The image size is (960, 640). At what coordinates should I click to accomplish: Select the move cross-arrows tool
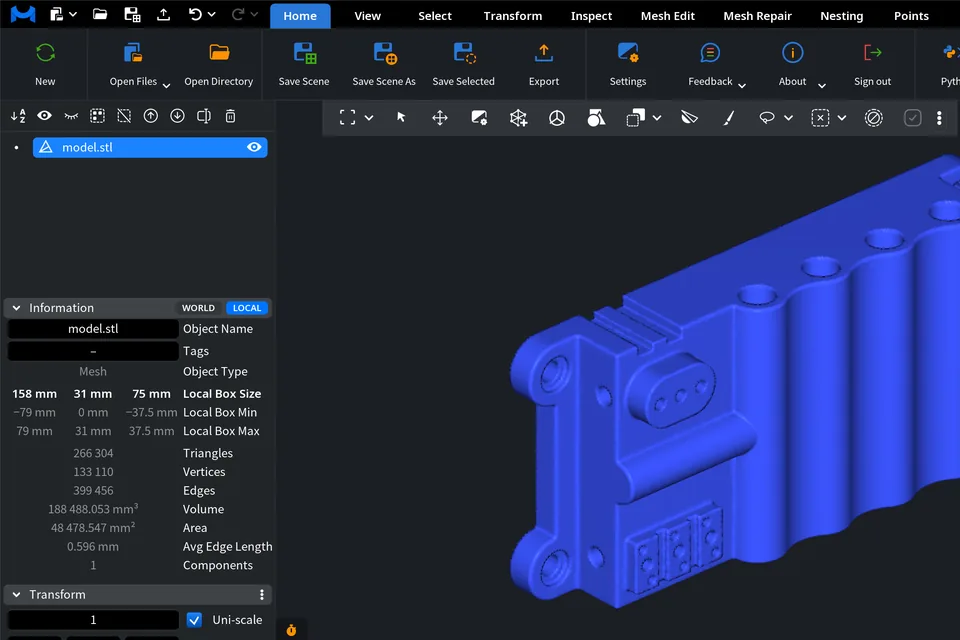click(440, 117)
